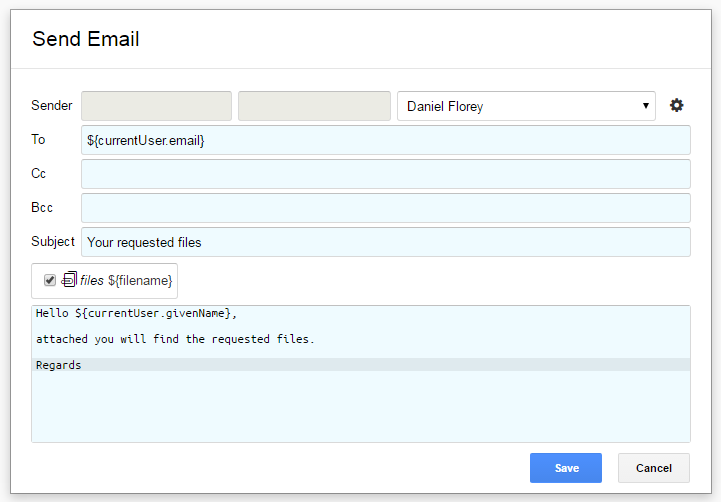Click into the empty Cc field
721x502 pixels.
(x=386, y=174)
